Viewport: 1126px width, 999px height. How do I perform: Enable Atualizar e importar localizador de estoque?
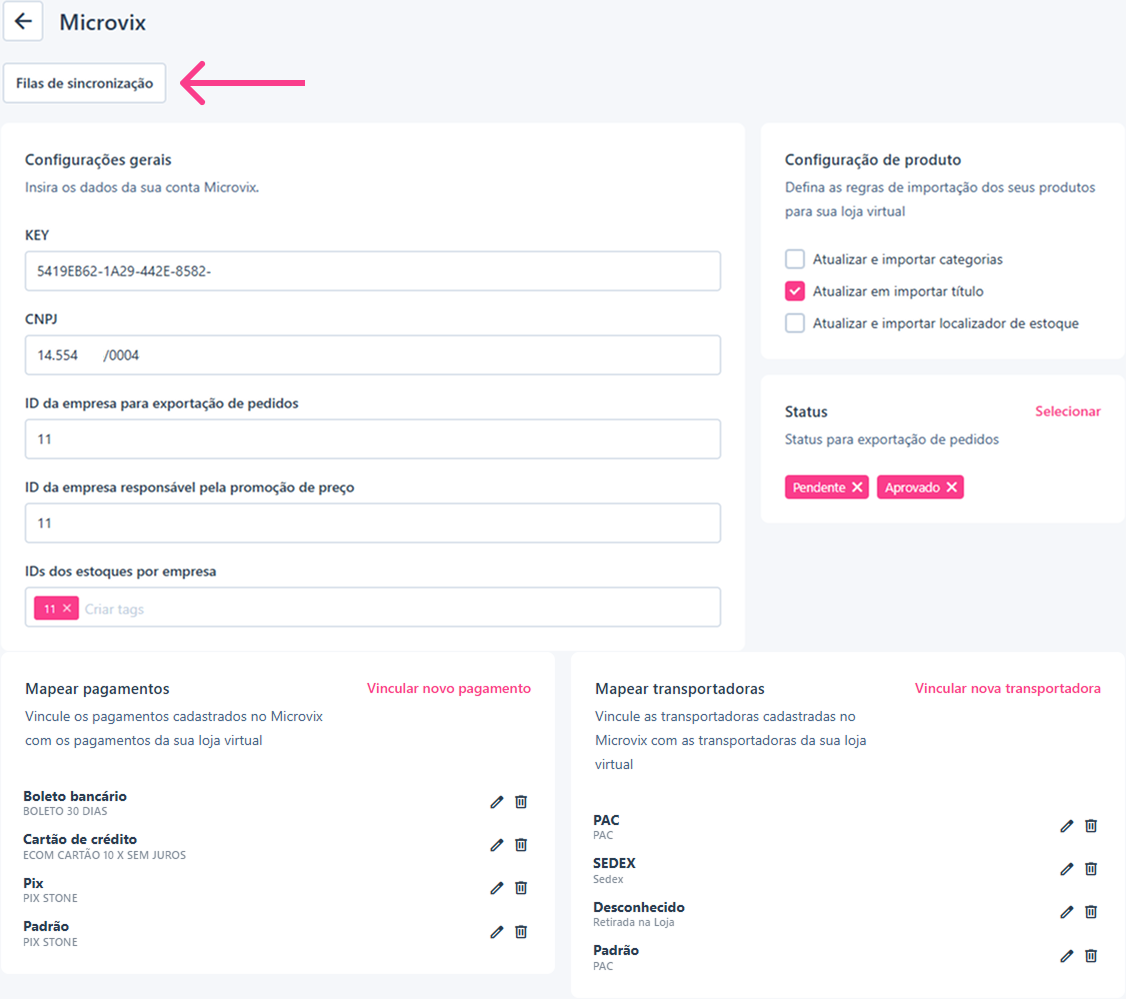coord(795,323)
